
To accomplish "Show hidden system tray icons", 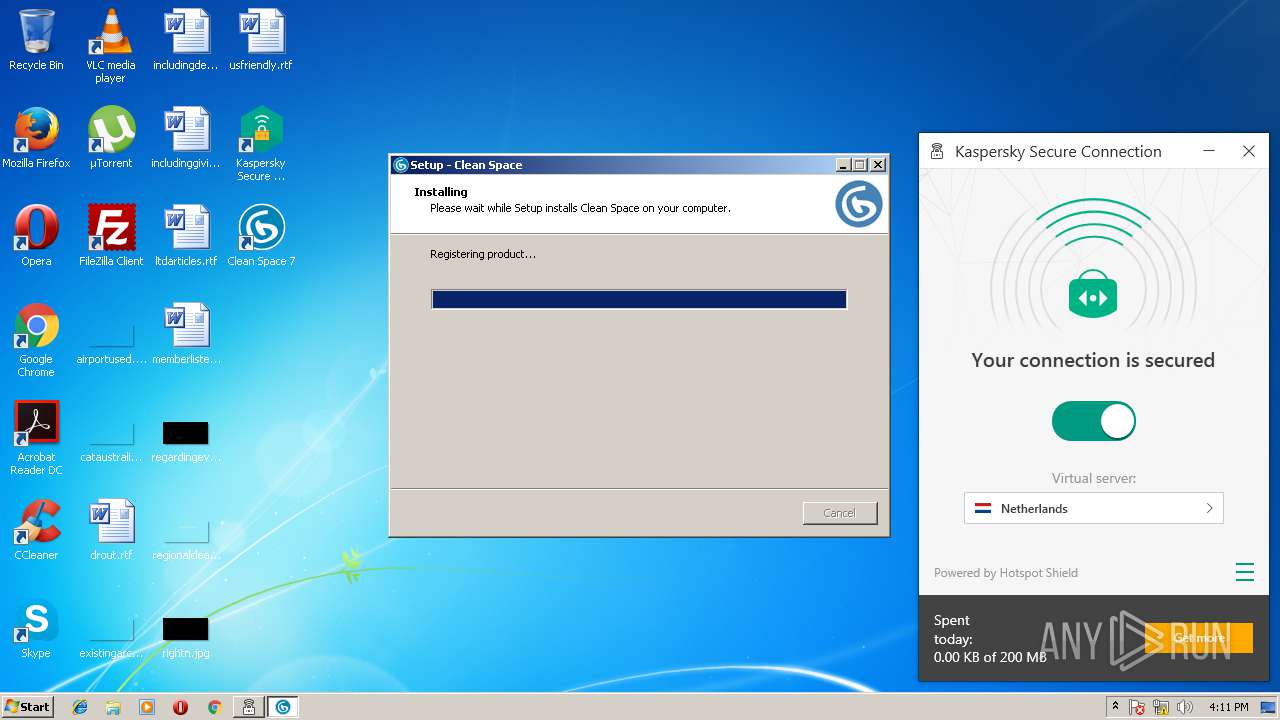I will click(1116, 707).
